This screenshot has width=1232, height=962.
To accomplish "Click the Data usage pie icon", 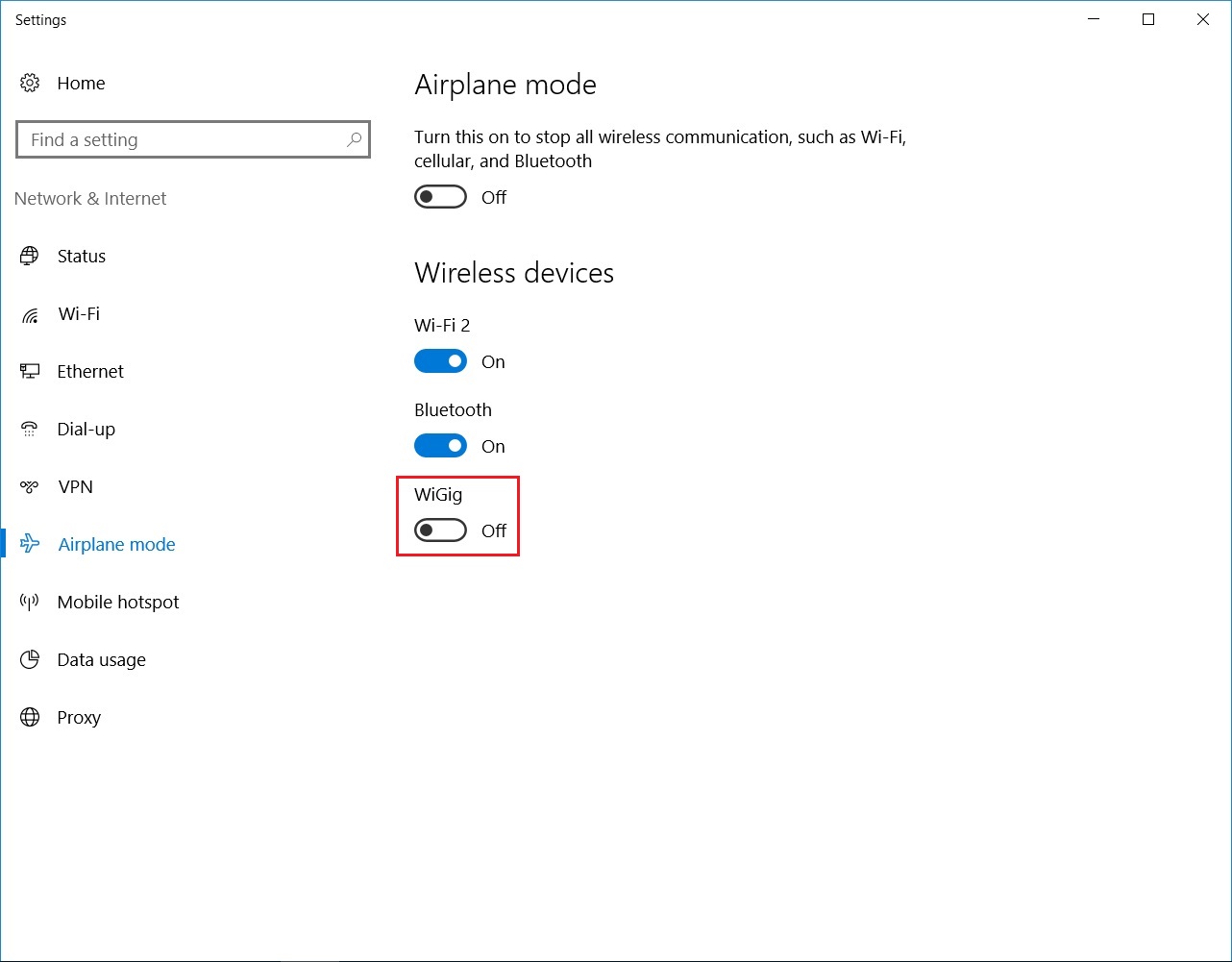I will [30, 659].
